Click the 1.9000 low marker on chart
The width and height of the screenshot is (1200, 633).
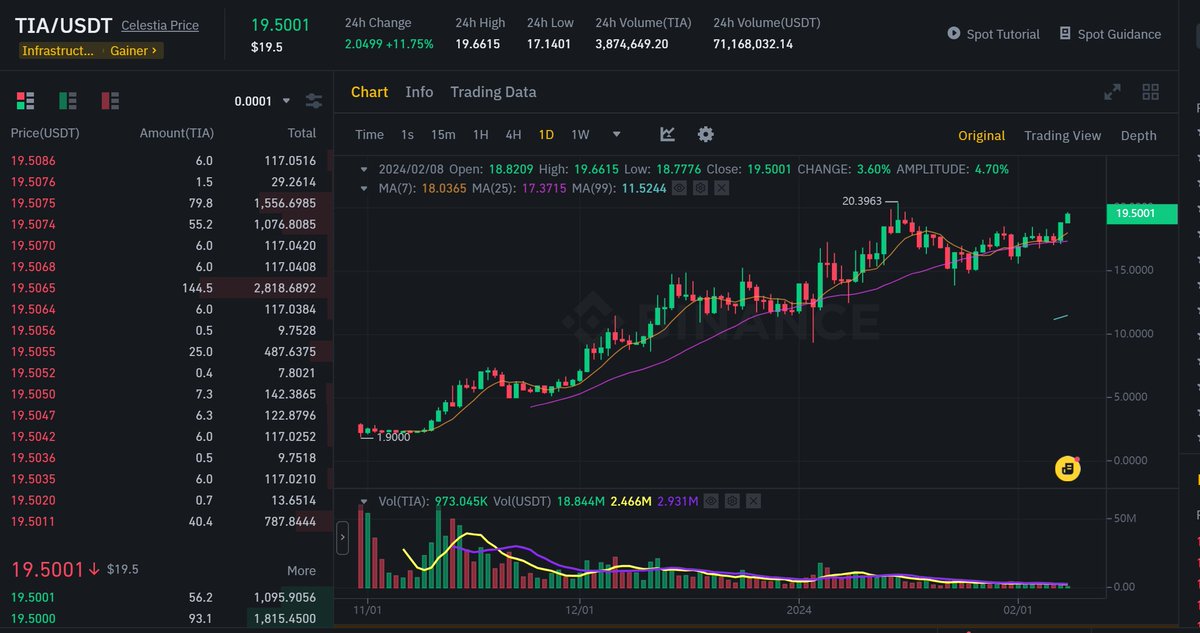tap(394, 436)
